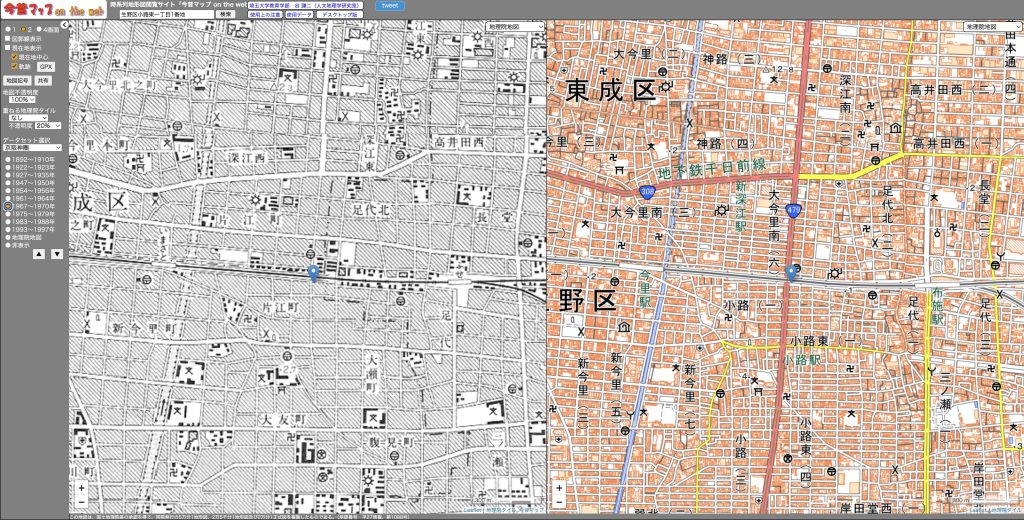The height and width of the screenshot is (520, 1024).
Task: Click the GPX button
Action: pos(46,66)
